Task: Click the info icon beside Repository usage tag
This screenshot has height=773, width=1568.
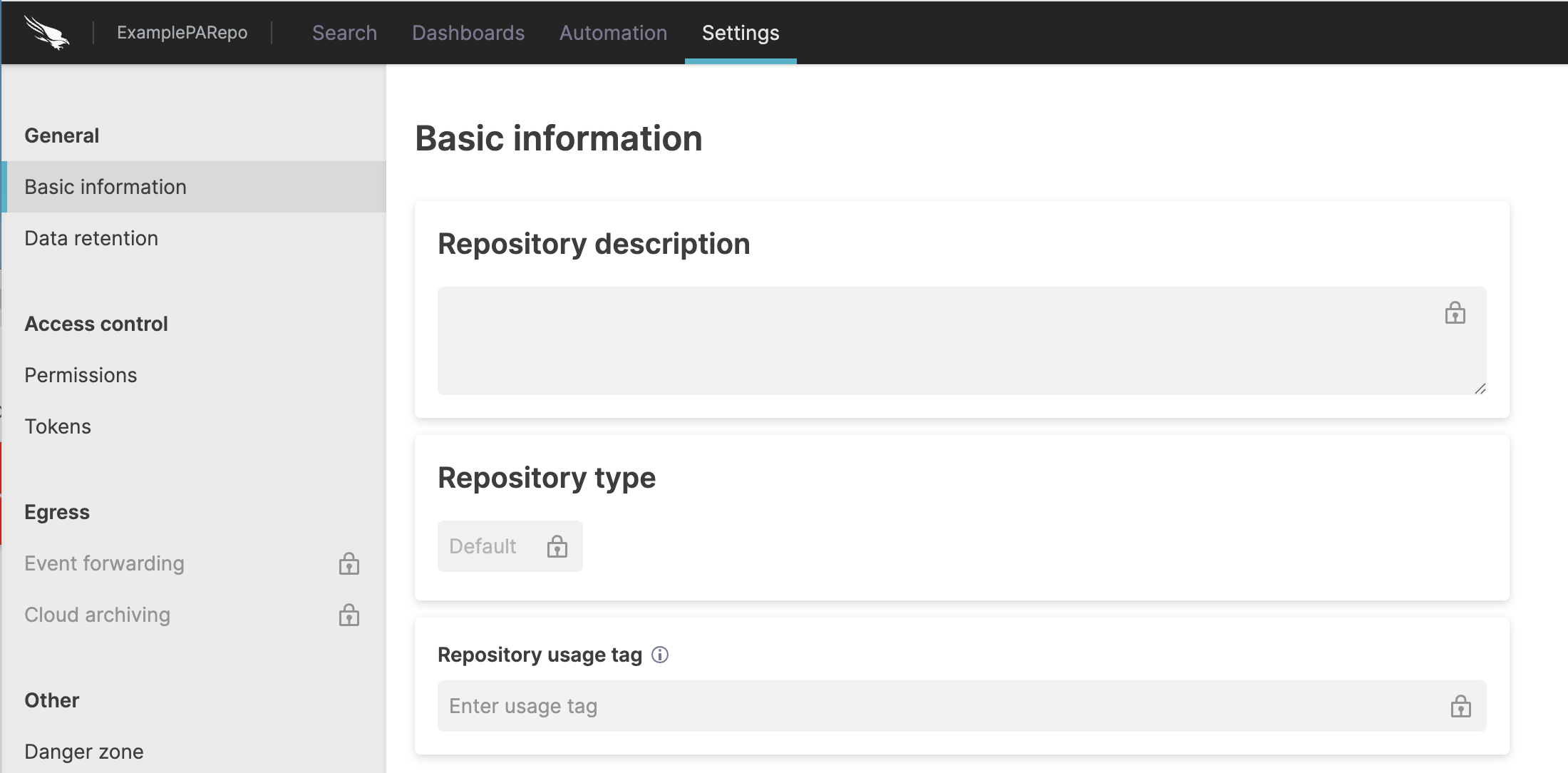Action: (x=660, y=655)
